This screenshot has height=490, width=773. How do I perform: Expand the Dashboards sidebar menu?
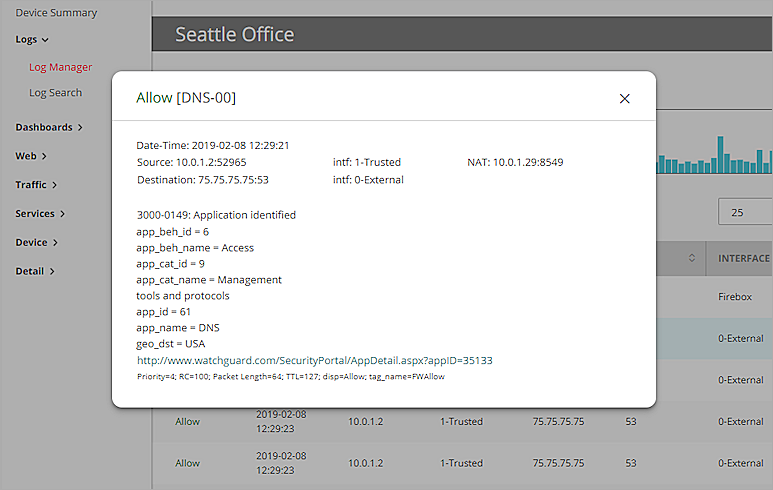48,127
